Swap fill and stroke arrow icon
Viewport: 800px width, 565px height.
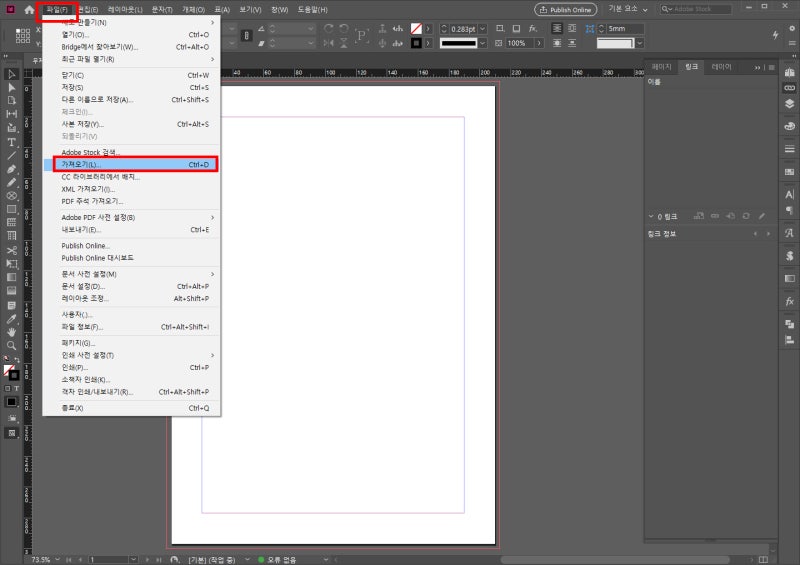click(17, 359)
